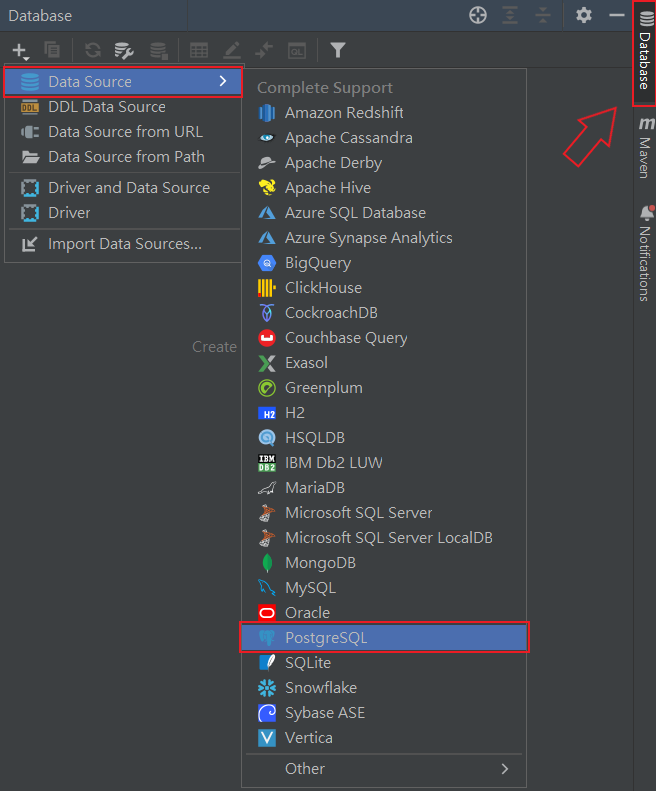The height and width of the screenshot is (791, 656).
Task: Expand the Data Source submenu
Action: pyautogui.click(x=123, y=81)
